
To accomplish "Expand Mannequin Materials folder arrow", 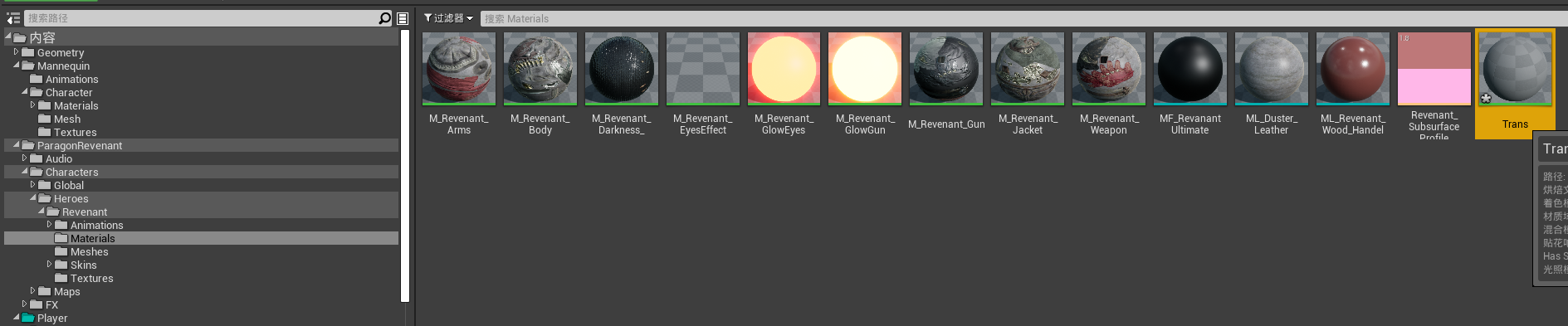I will click(32, 105).
